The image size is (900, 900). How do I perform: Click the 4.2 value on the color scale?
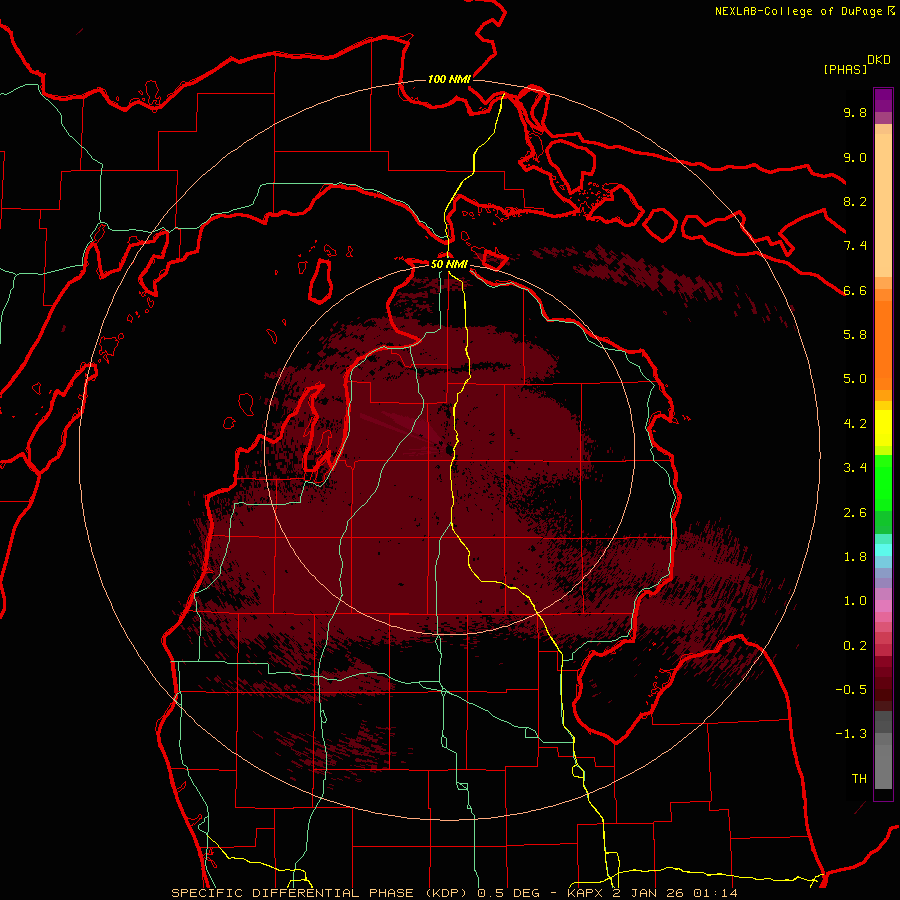point(855,424)
